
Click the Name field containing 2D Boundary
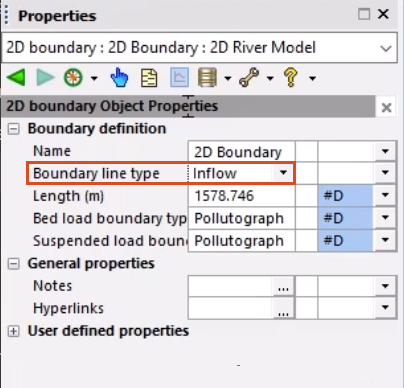coord(242,152)
